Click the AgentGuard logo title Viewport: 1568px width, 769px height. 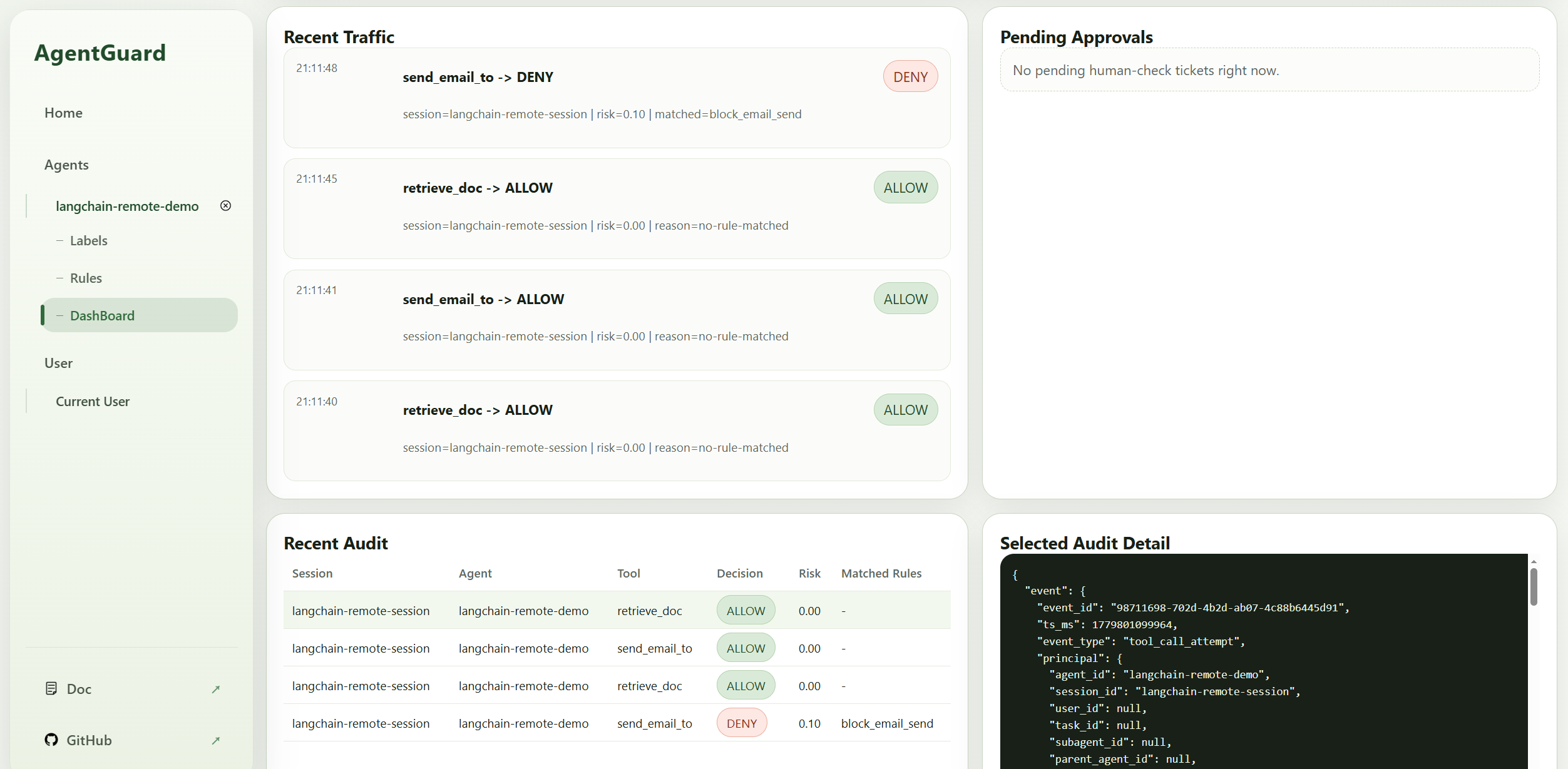(x=100, y=53)
